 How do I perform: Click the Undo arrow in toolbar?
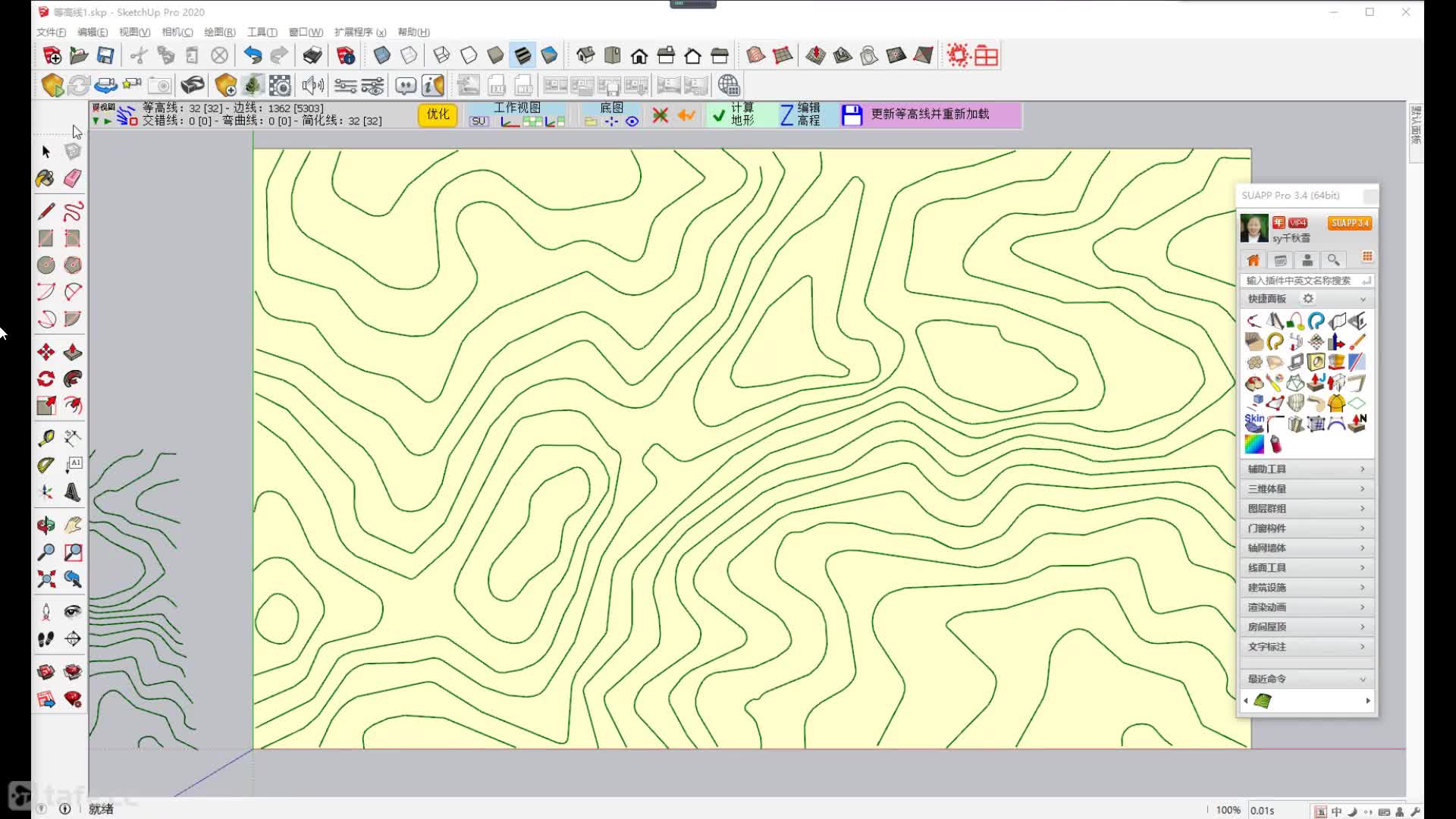[x=253, y=55]
